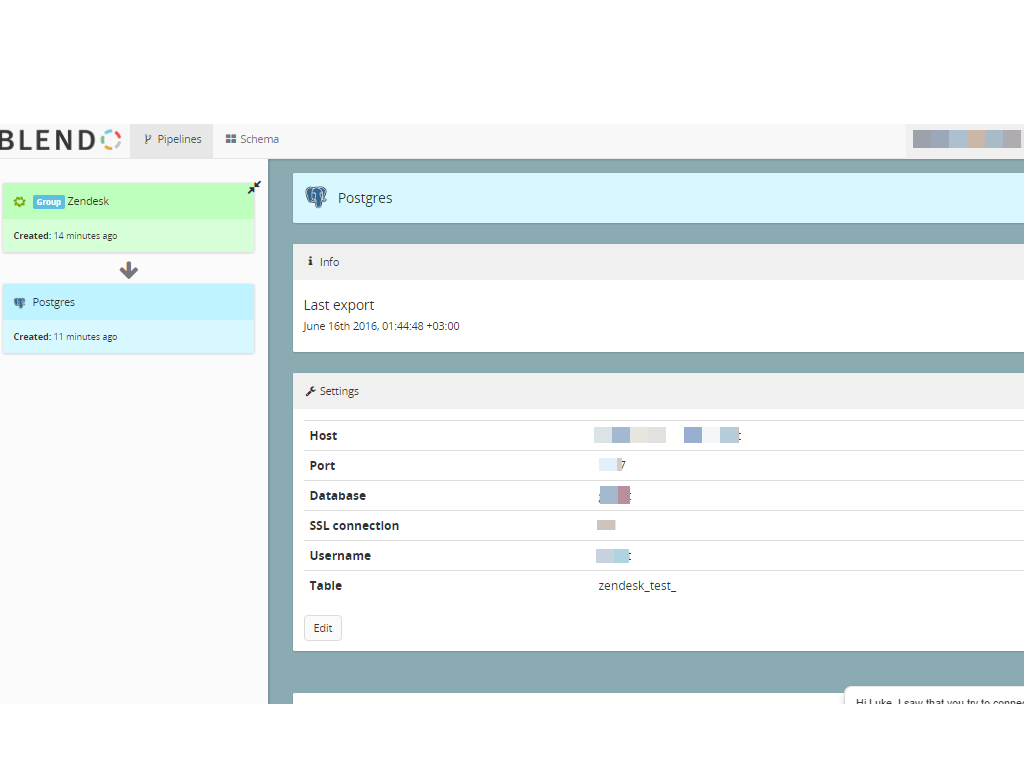Click the Table value zendesk_test_
Image resolution: width=1024 pixels, height=768 pixels.
[637, 586]
